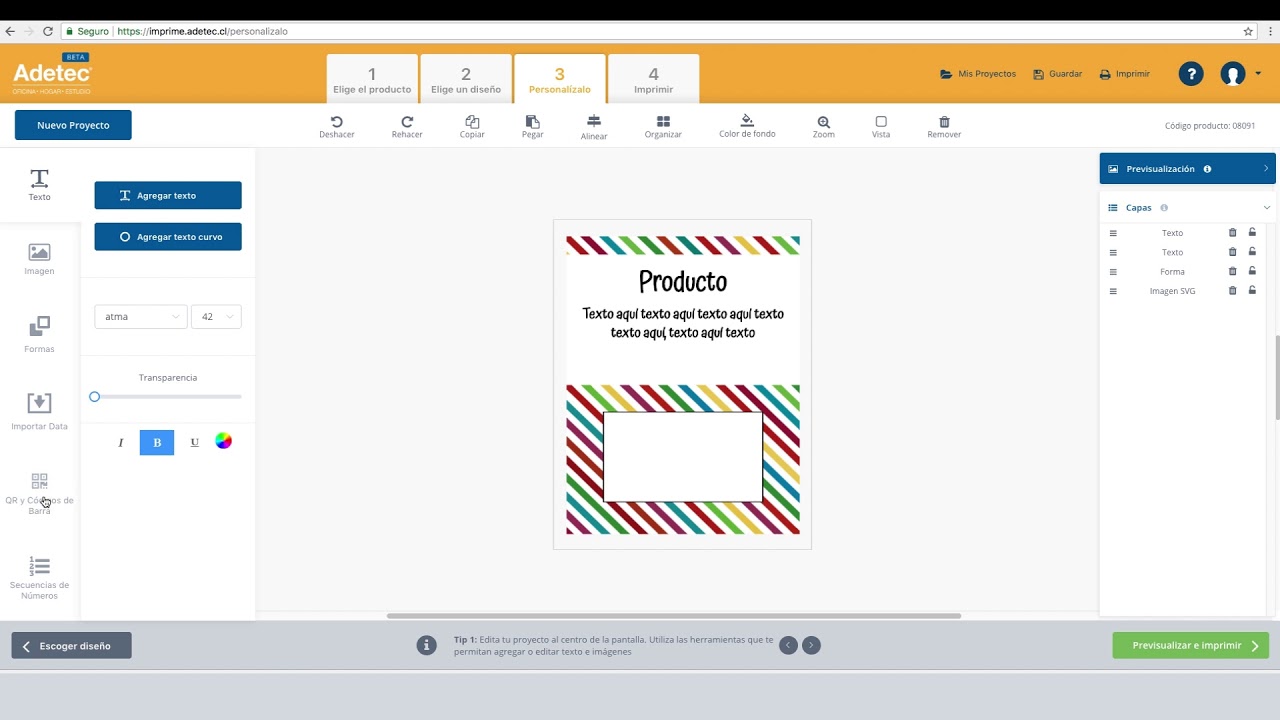The image size is (1280, 720).
Task: Click Rehacer (redo) in toolbar
Action: (407, 127)
